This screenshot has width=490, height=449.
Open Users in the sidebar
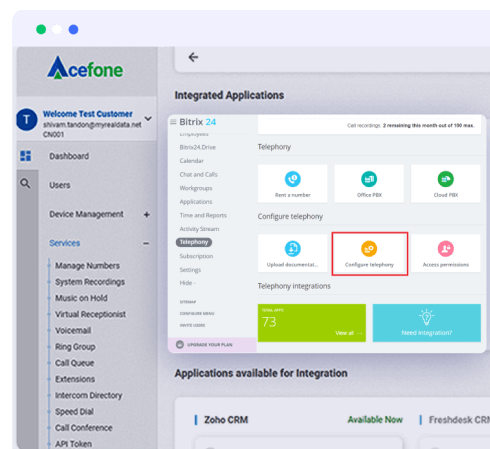[60, 185]
